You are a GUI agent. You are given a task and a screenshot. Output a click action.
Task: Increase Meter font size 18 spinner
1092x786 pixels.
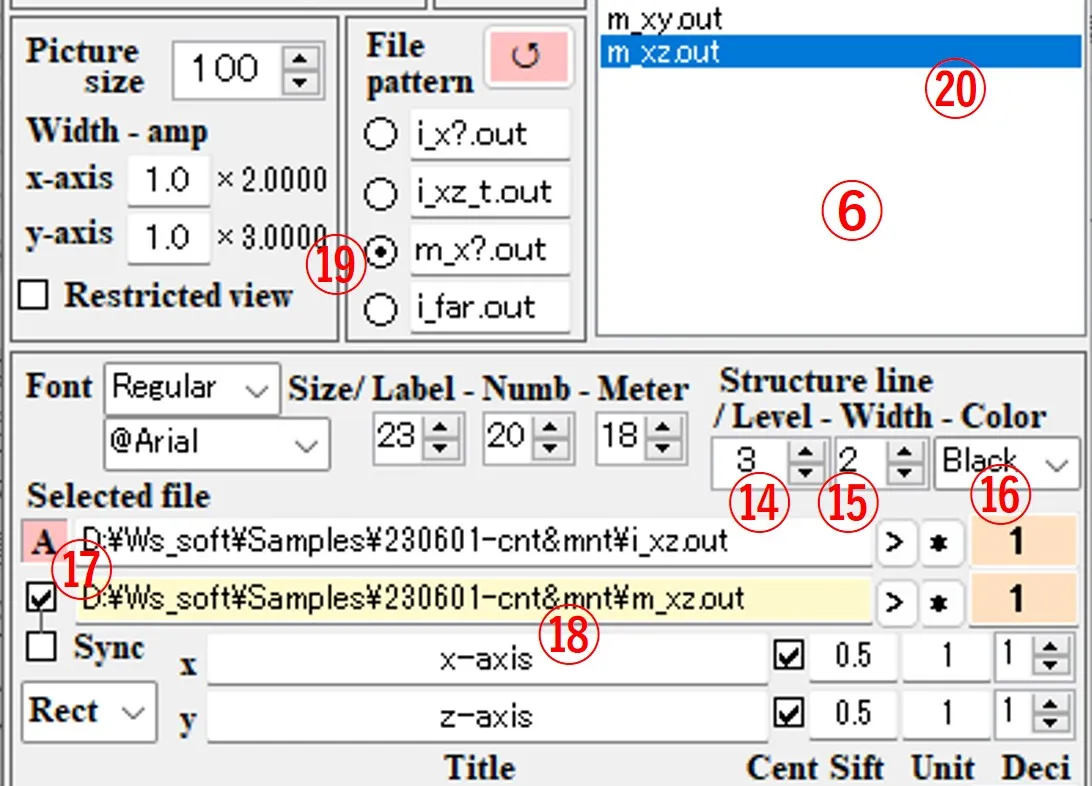point(663,427)
